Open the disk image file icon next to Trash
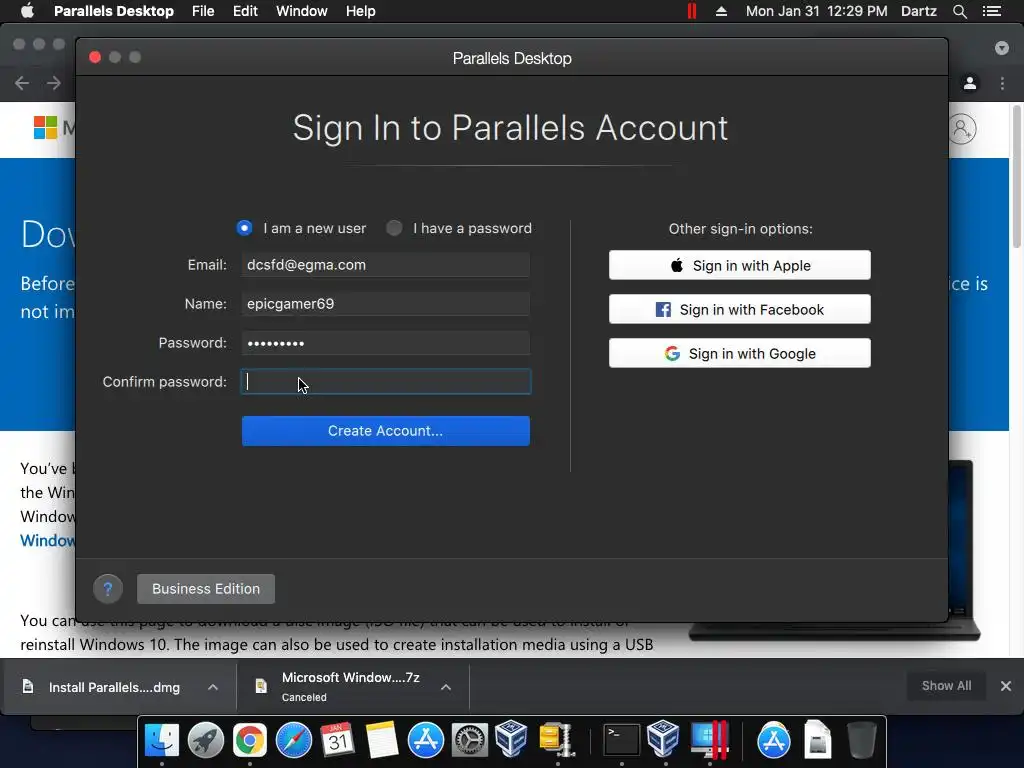The height and width of the screenshot is (768, 1024). (x=818, y=741)
